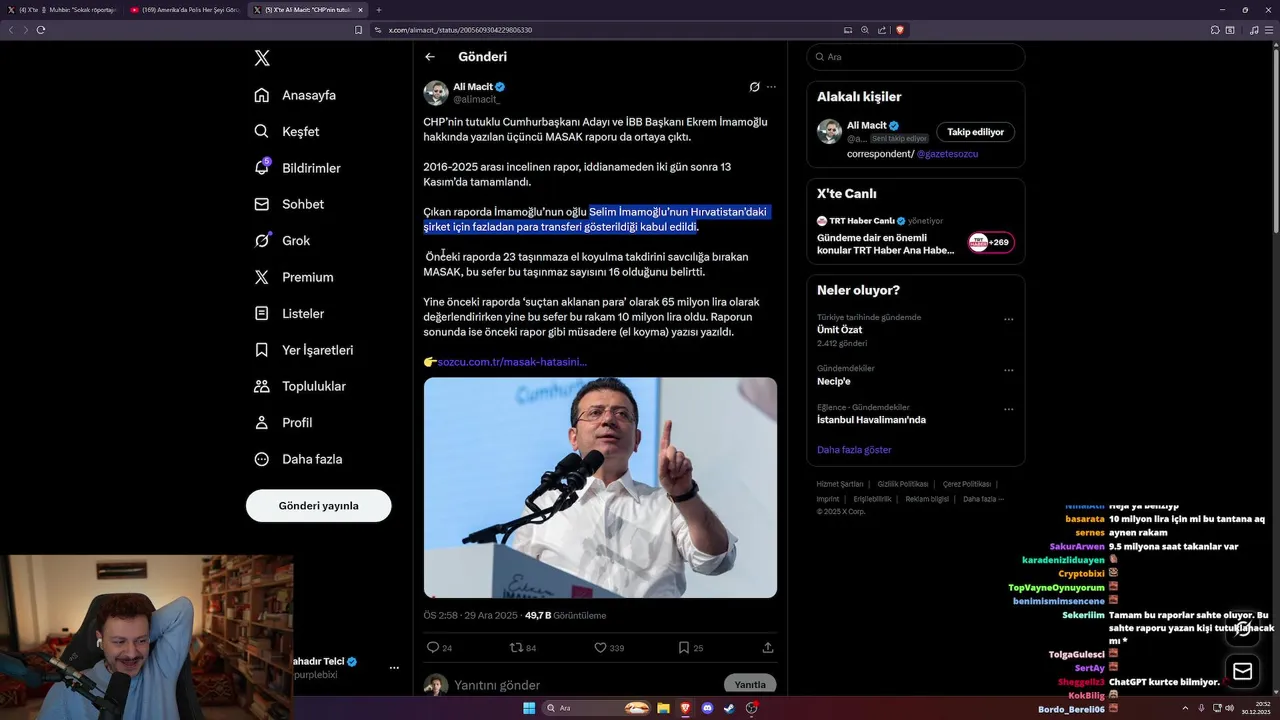The image size is (1280, 720).
Task: Open Ali Macit's profile avatar in the post
Action: coord(436,93)
